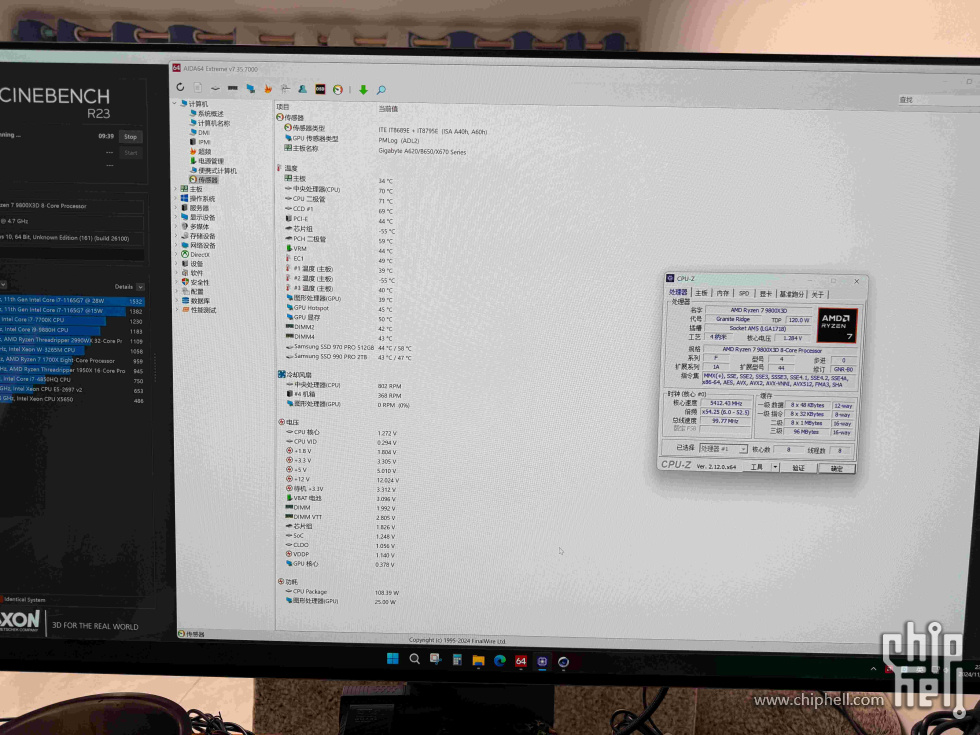Screen dimensions: 980x735
Task: Select the Intel Core i7-7700K ranking row
Action: click(72, 320)
